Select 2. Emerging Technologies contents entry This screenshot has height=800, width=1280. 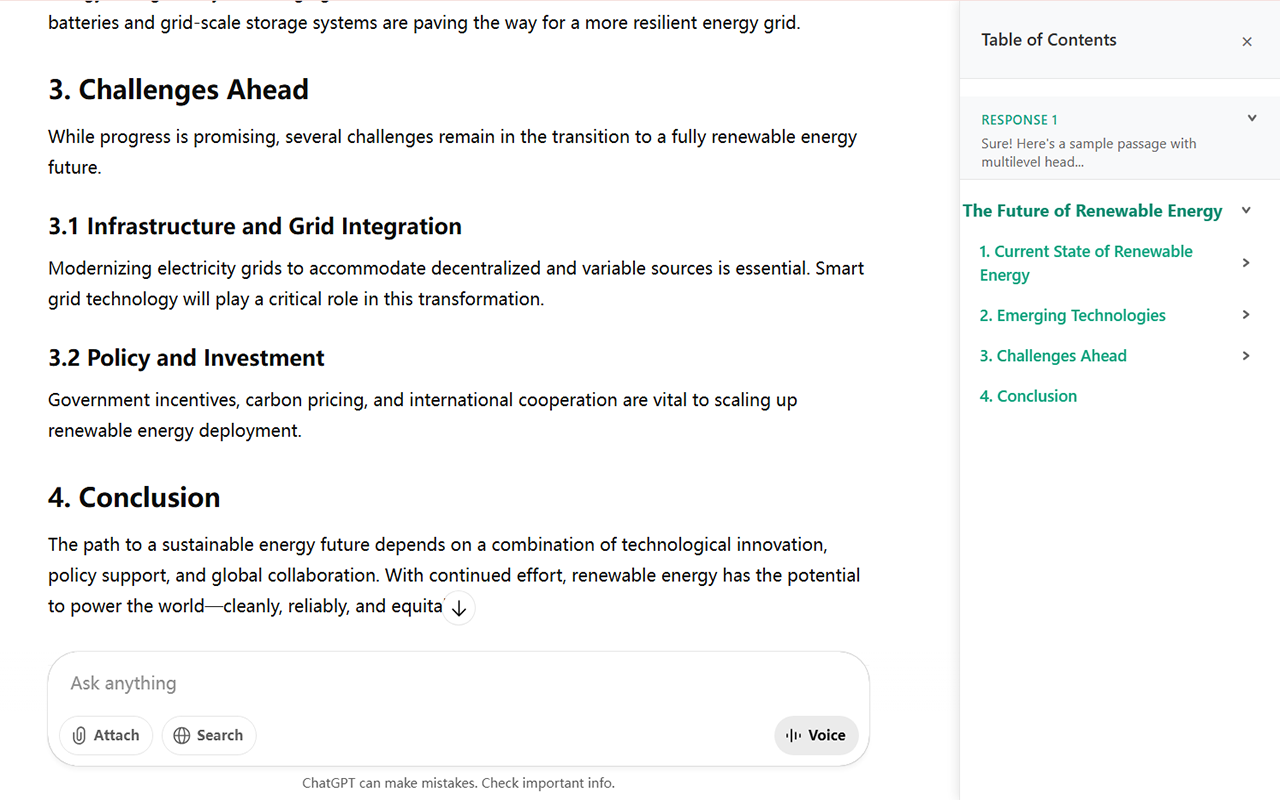pyautogui.click(x=1072, y=315)
